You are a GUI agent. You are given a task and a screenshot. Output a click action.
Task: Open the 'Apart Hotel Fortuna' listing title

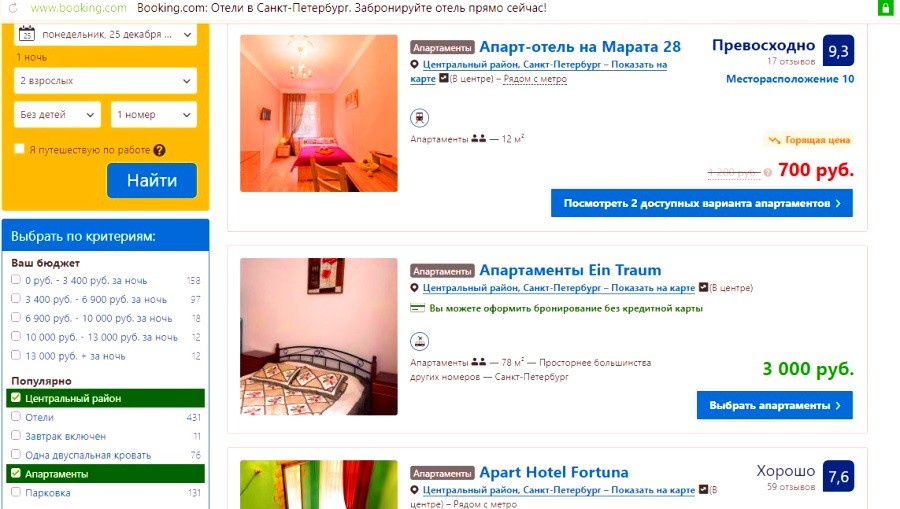[x=554, y=472]
